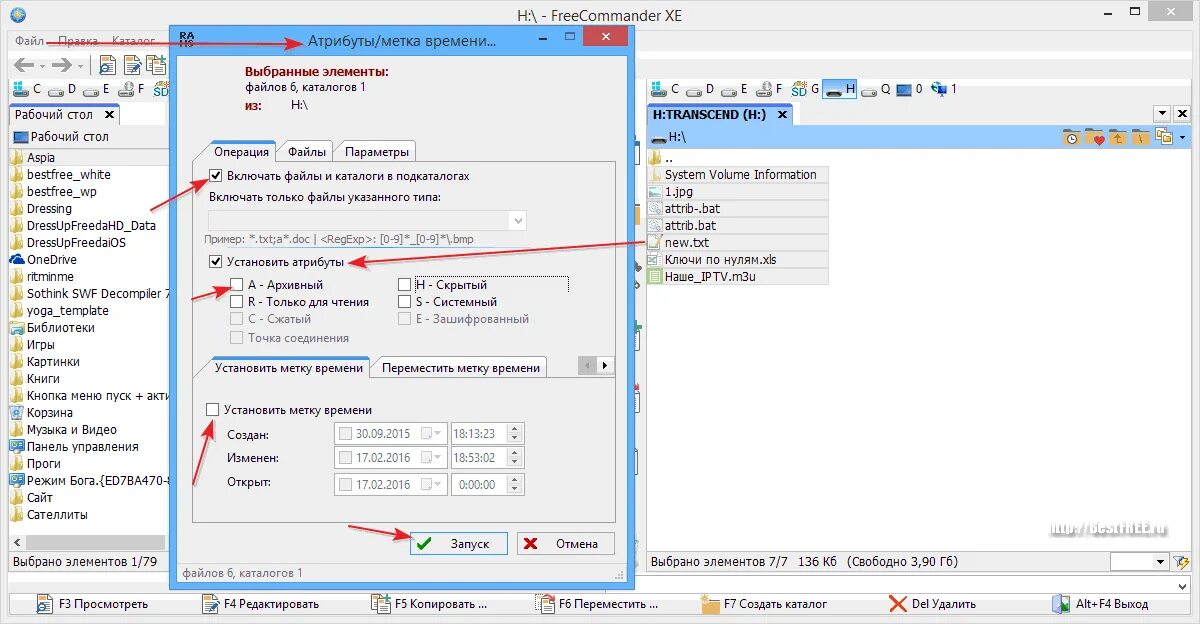Click scroll right arrow of time tabs
The width and height of the screenshot is (1200, 624).
[606, 367]
